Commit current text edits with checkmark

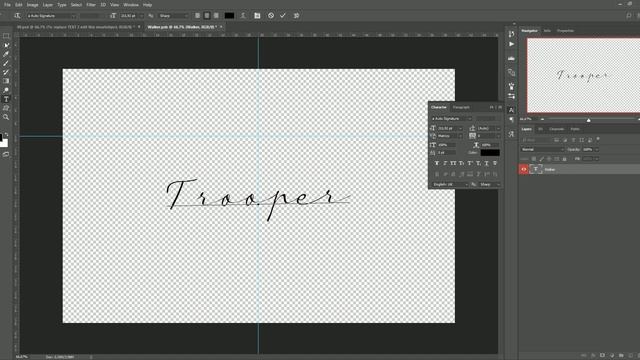click(283, 16)
